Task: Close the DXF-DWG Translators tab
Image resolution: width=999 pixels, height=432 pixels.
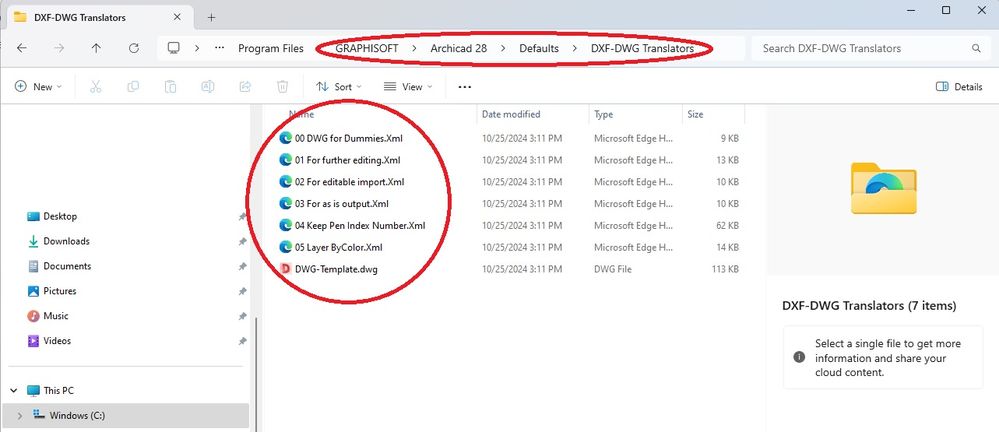Action: 177,17
